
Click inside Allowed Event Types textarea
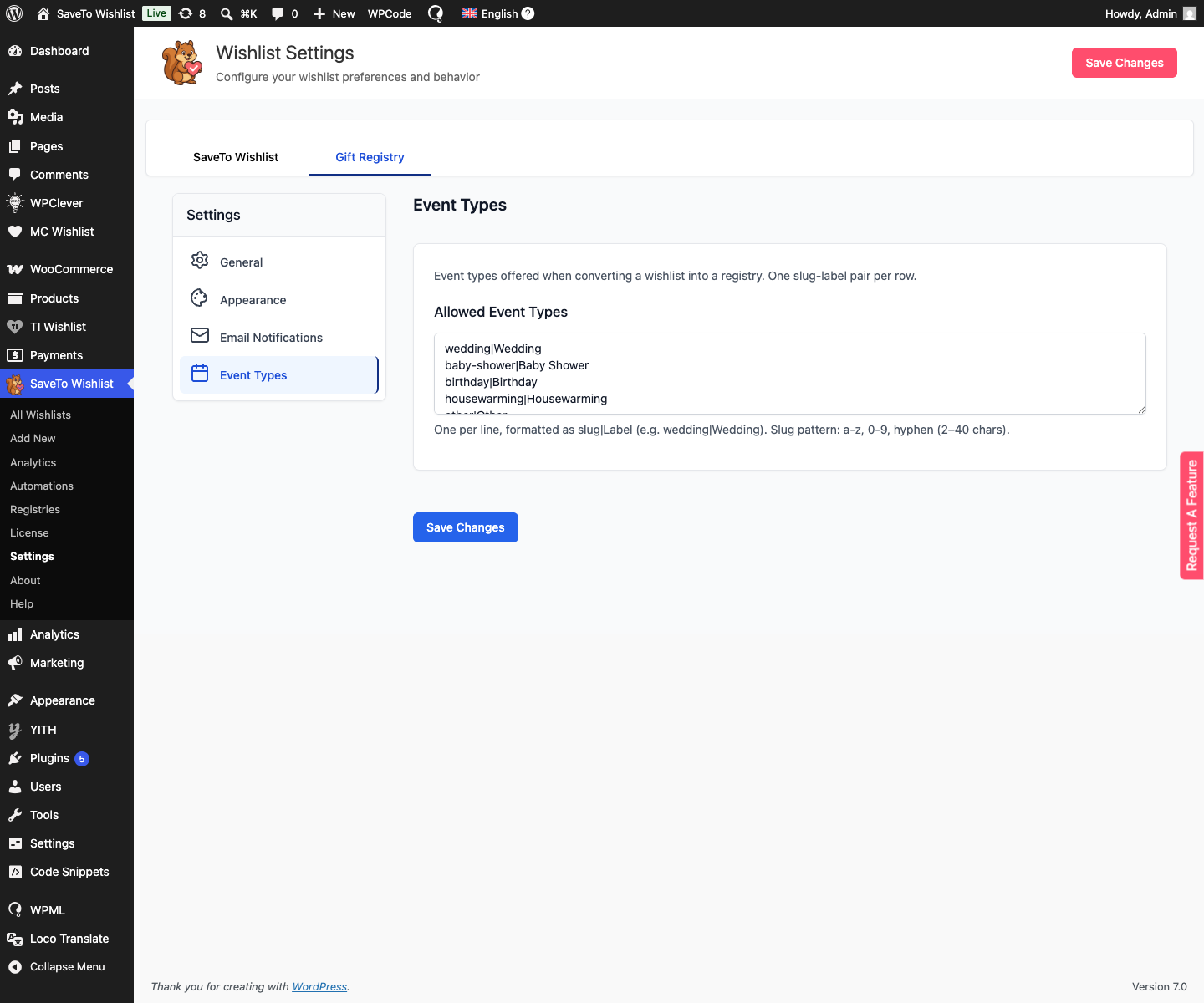point(790,374)
